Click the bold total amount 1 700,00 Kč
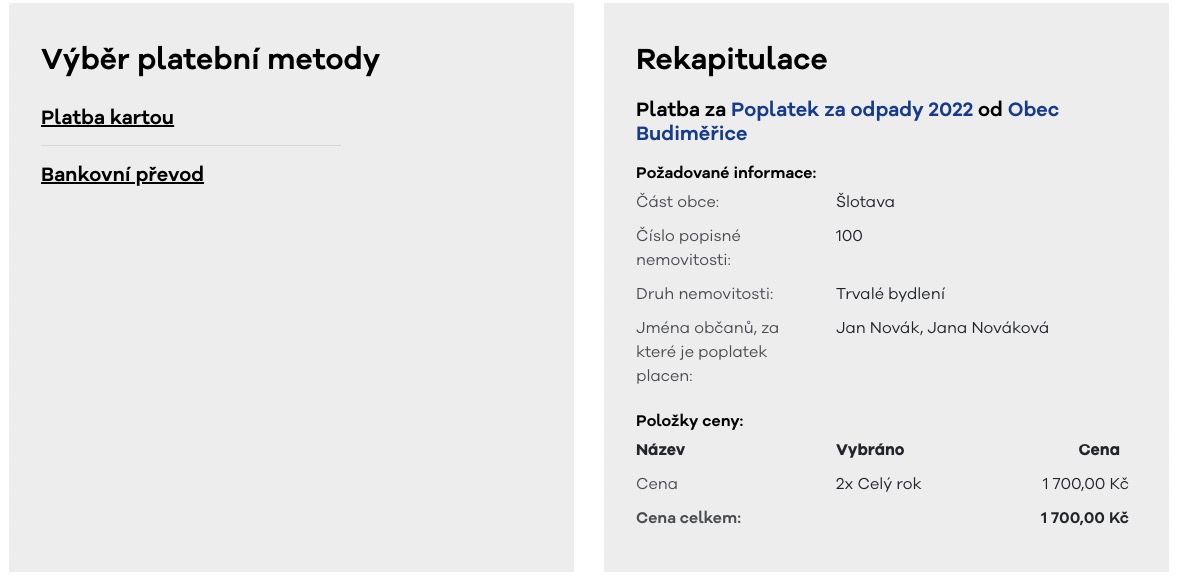The width and height of the screenshot is (1186, 581). tap(1084, 518)
